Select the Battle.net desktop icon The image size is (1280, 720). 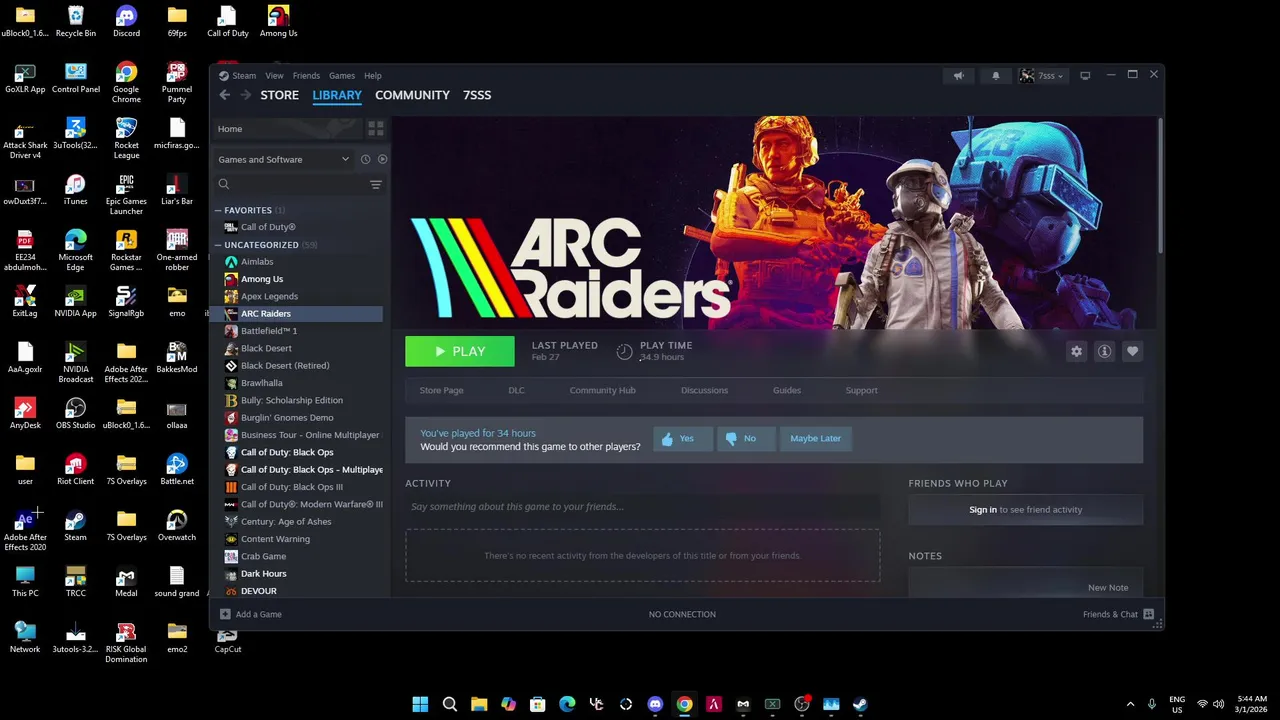[x=177, y=469]
